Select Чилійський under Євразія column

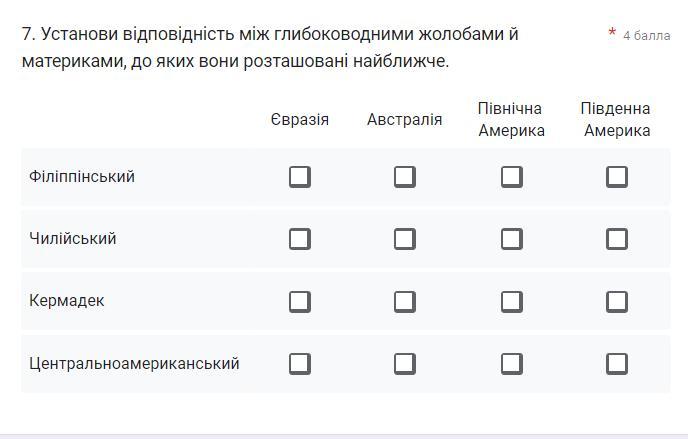pos(299,239)
